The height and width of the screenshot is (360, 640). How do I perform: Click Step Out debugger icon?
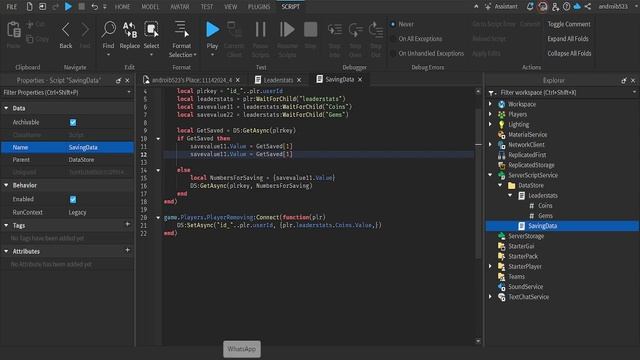376,30
